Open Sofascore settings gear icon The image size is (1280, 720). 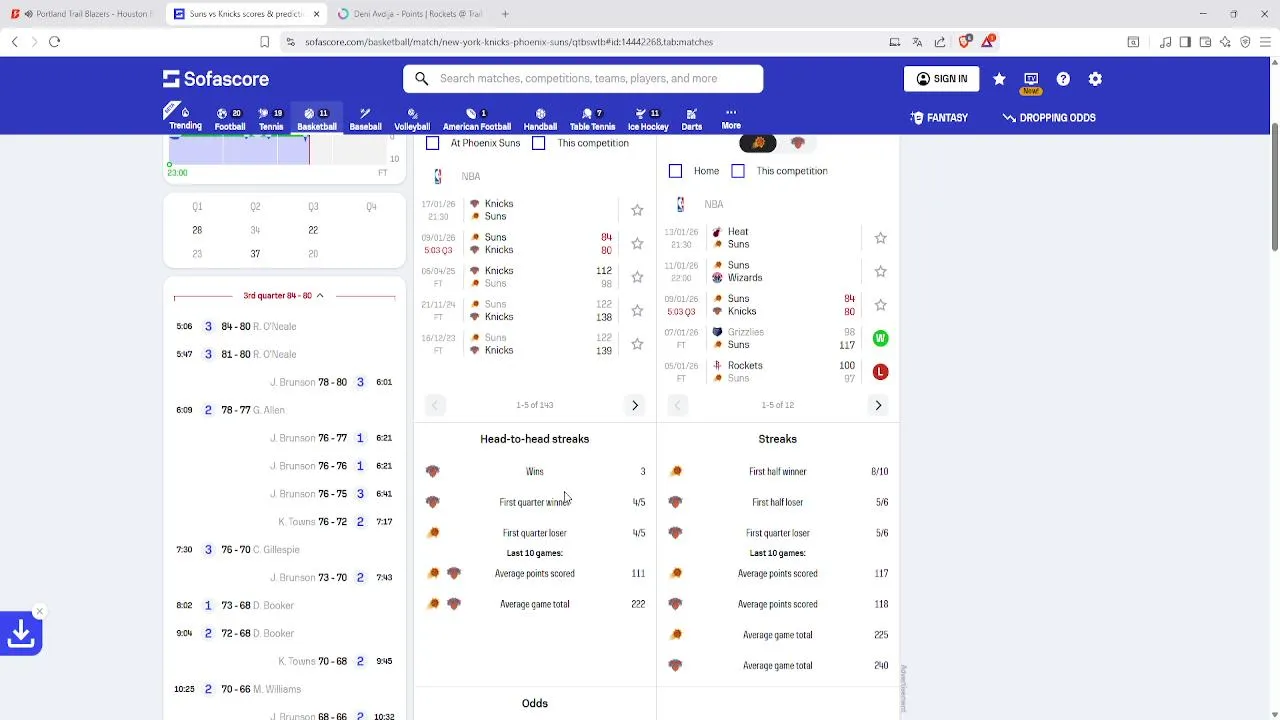click(1095, 79)
